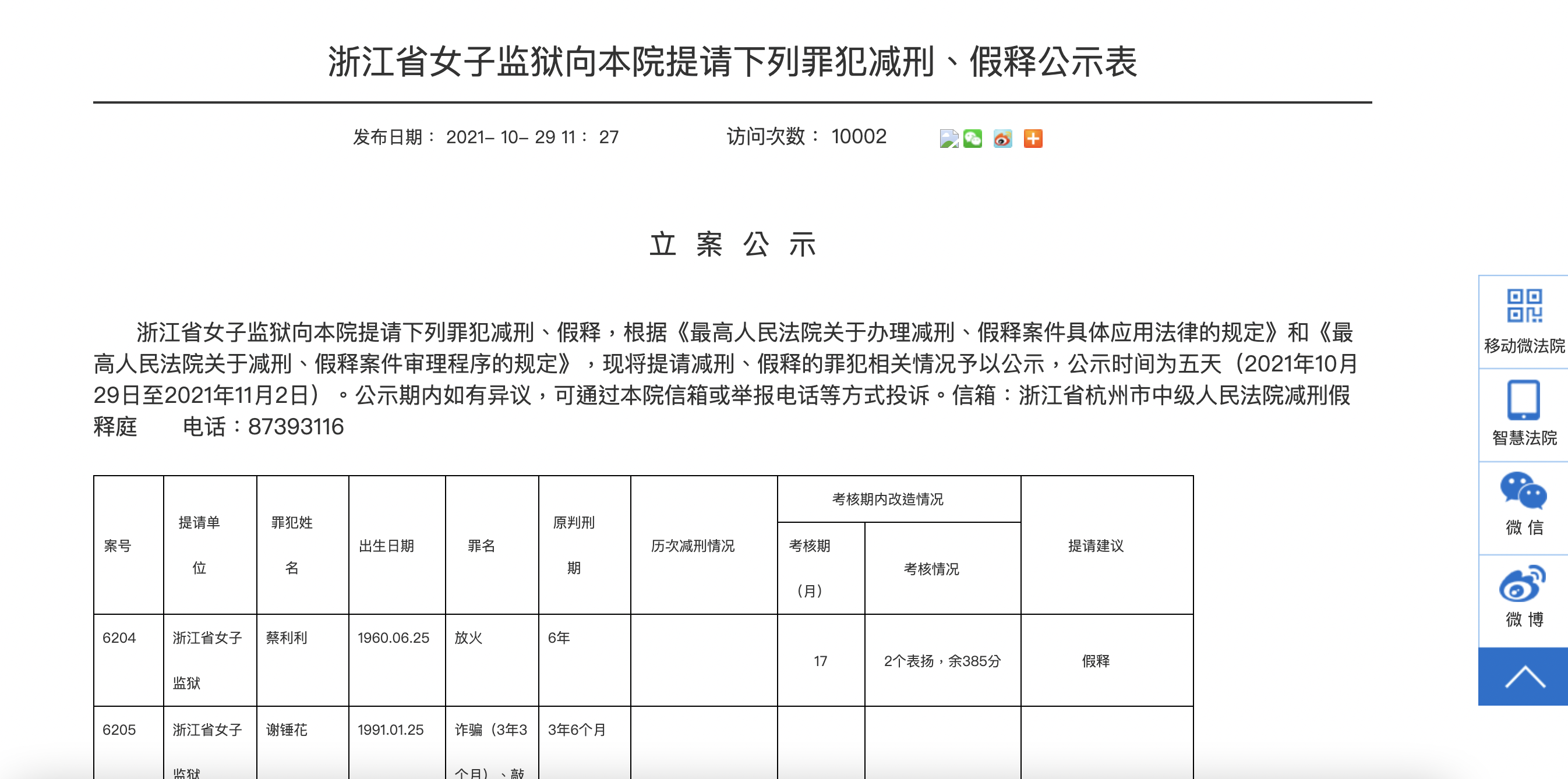Click cell 2个表扬，余385分
Viewport: 1568px width, 779px height.
click(x=942, y=661)
